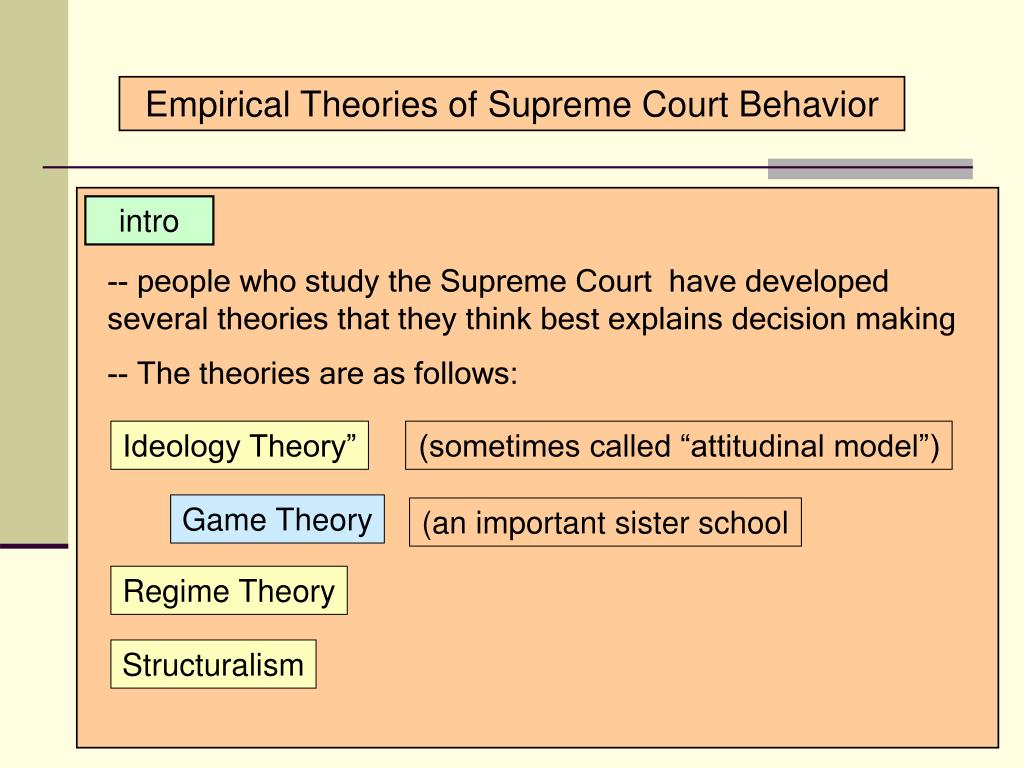
Task: Click the attitudinal model note box
Action: 679,445
